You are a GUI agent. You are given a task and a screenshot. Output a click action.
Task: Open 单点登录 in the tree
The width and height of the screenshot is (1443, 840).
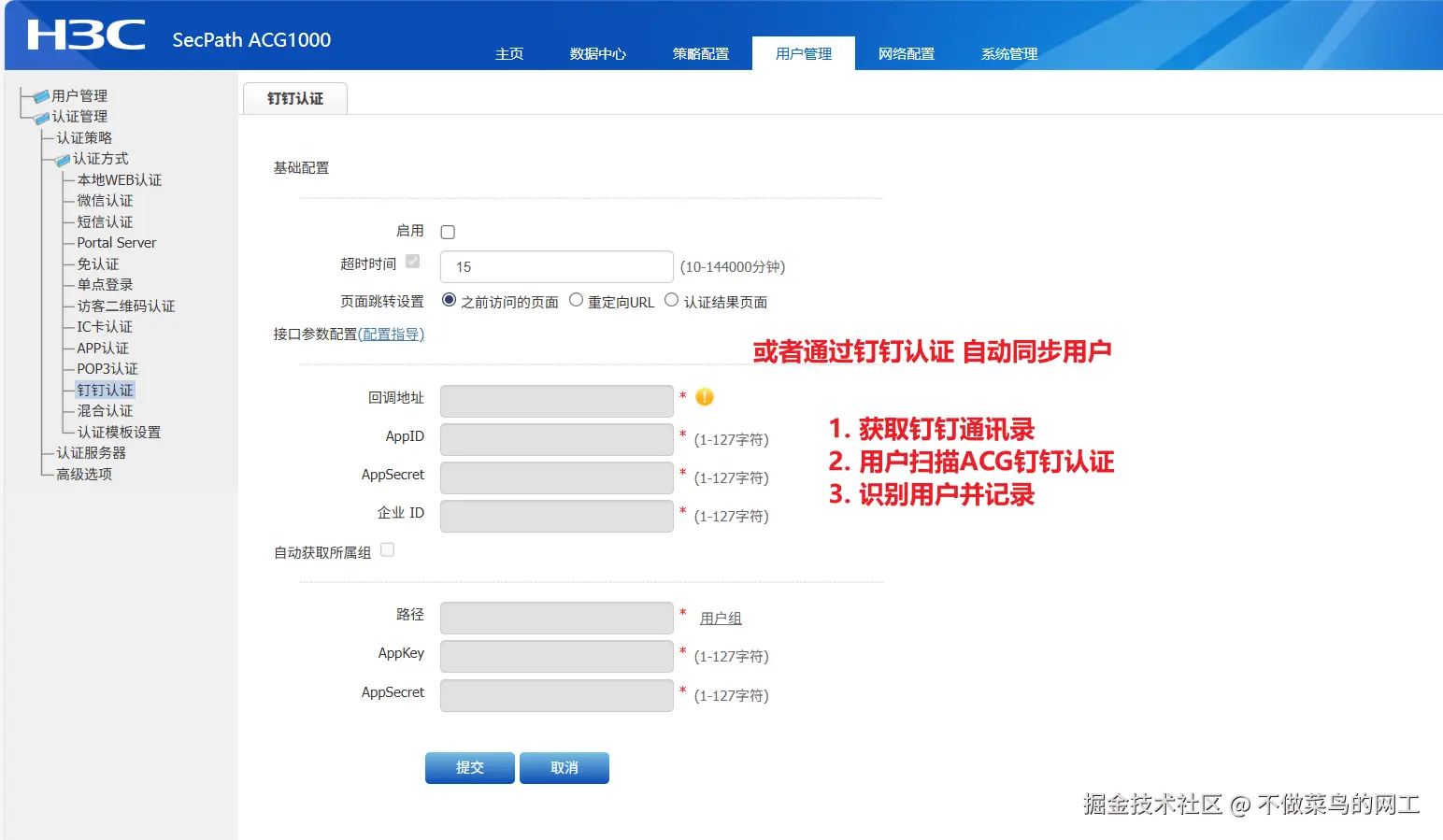105,285
